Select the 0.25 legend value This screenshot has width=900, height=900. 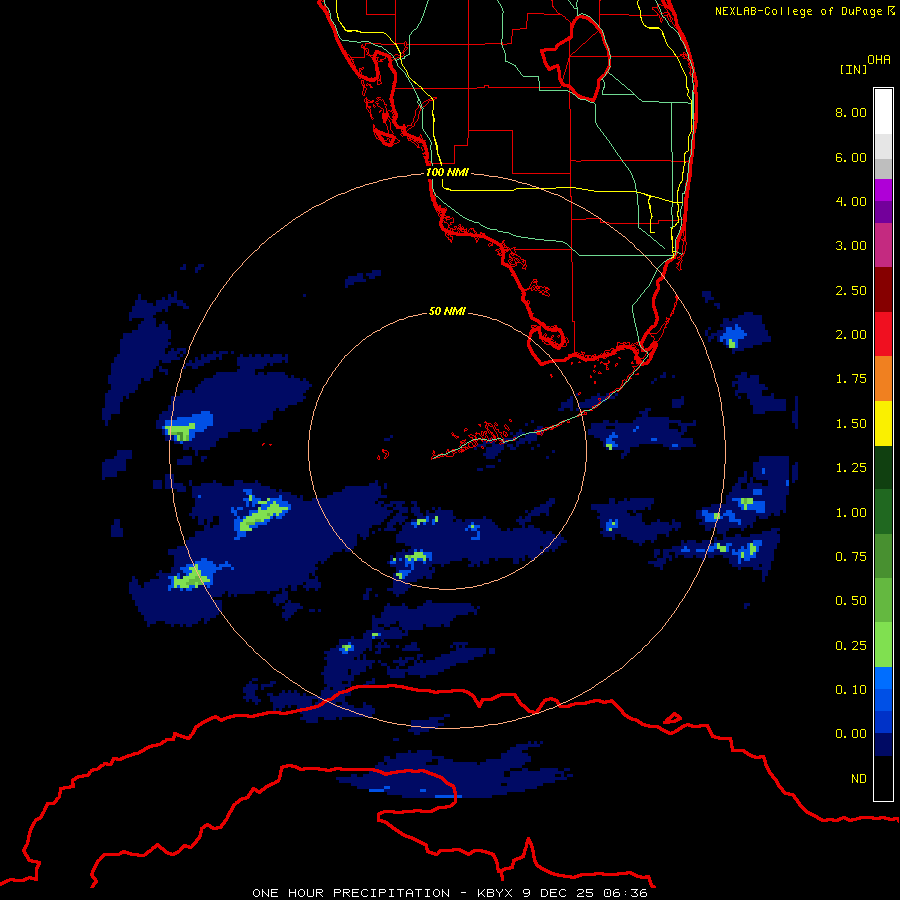[851, 646]
